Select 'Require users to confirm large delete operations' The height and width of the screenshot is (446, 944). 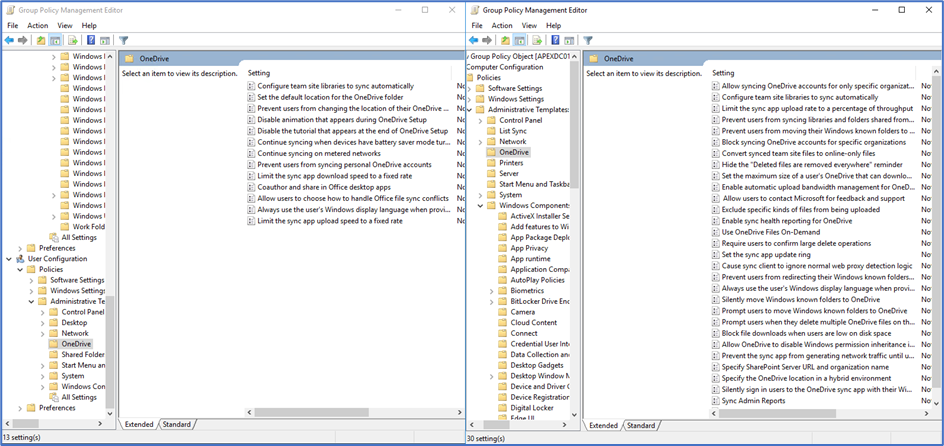point(796,243)
